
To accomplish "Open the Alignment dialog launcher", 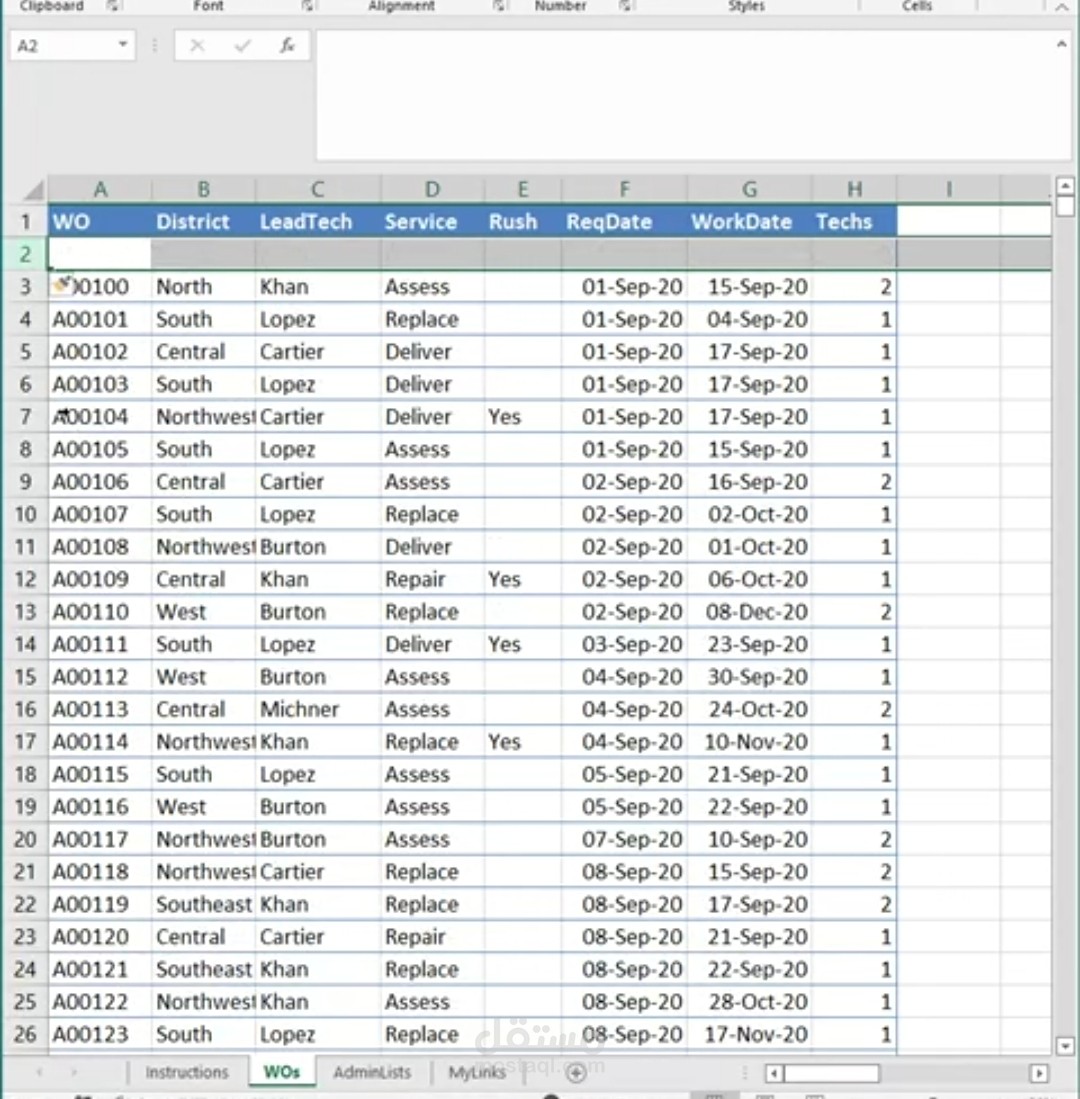I will coord(499,6).
